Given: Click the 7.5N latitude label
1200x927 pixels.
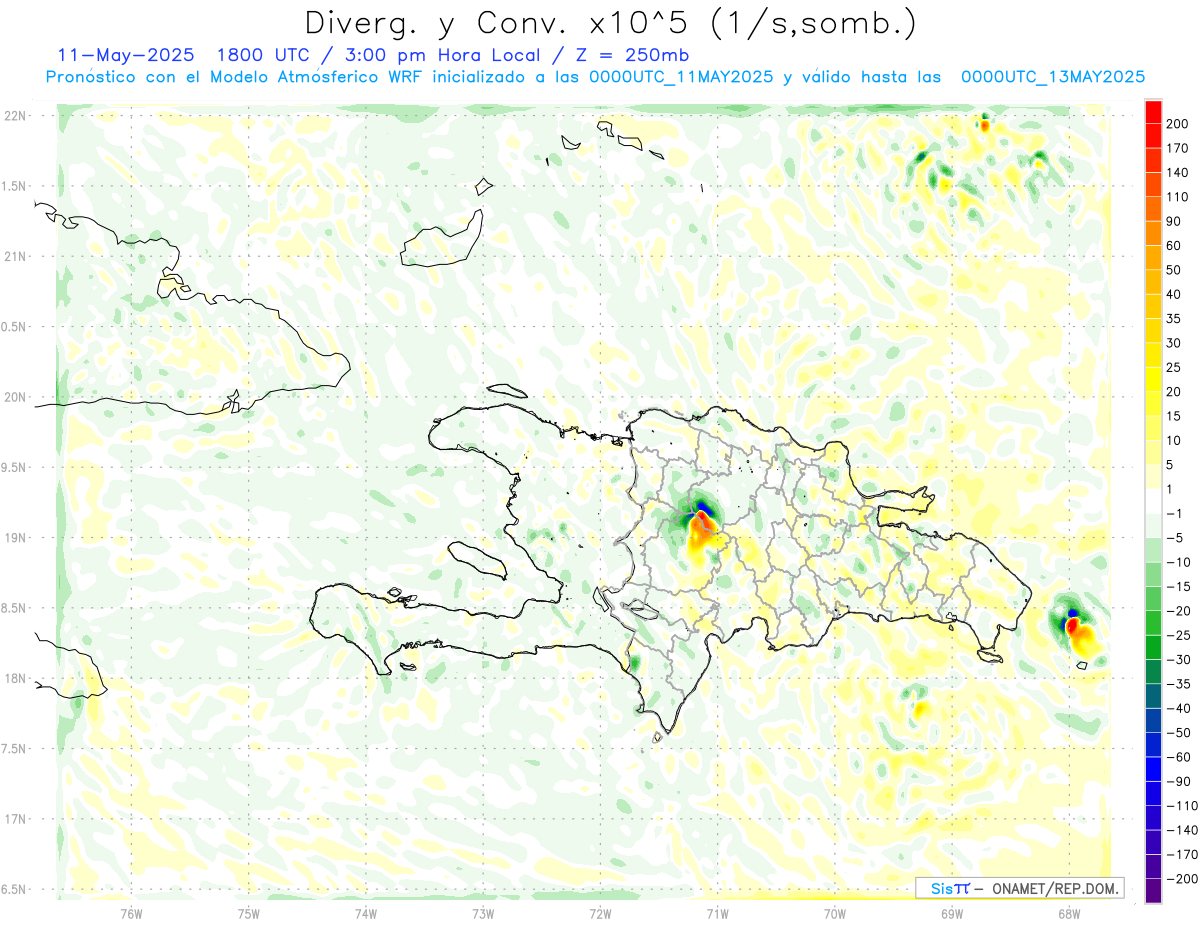Looking at the screenshot, I should (13, 749).
